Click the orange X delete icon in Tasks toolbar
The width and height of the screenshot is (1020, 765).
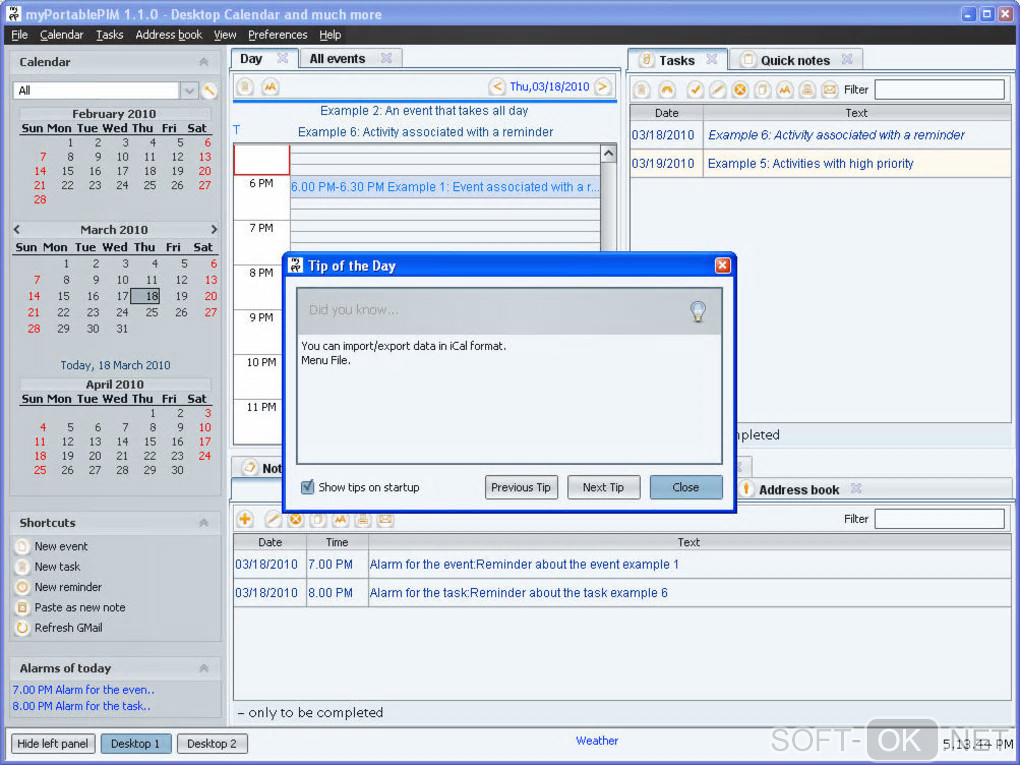pos(740,90)
